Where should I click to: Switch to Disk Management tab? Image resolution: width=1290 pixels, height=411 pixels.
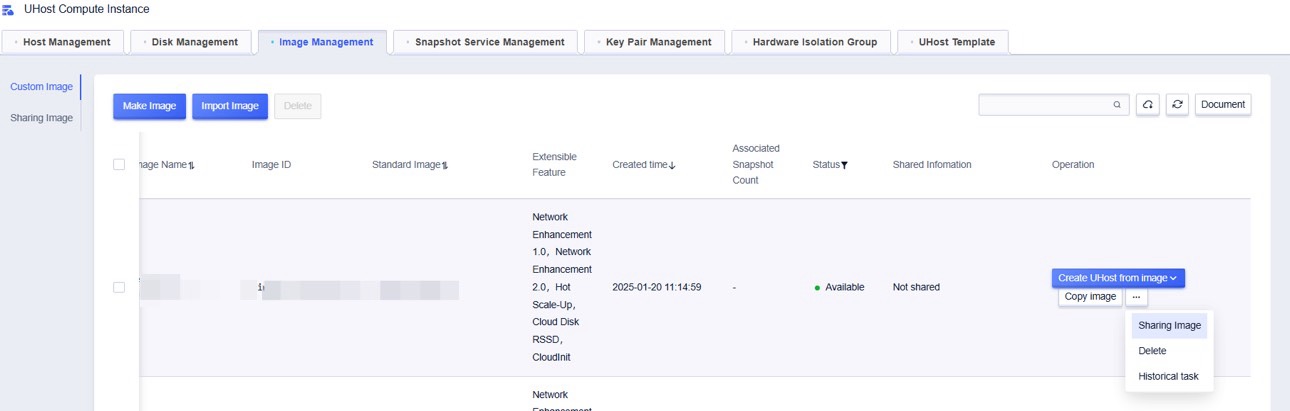(x=192, y=42)
